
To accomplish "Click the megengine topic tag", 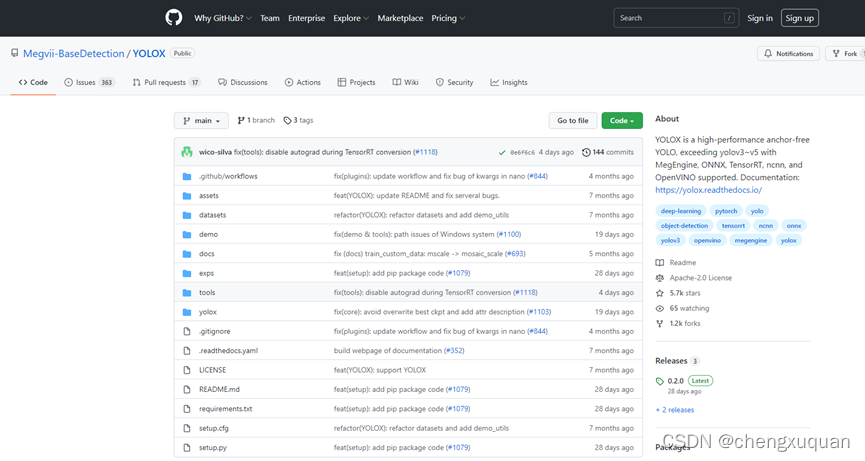I will click(751, 240).
